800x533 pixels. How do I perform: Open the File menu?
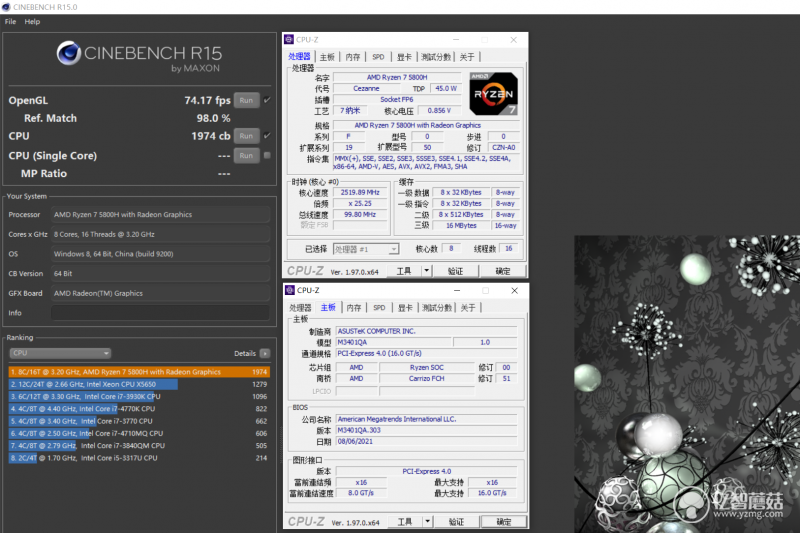click(10, 21)
